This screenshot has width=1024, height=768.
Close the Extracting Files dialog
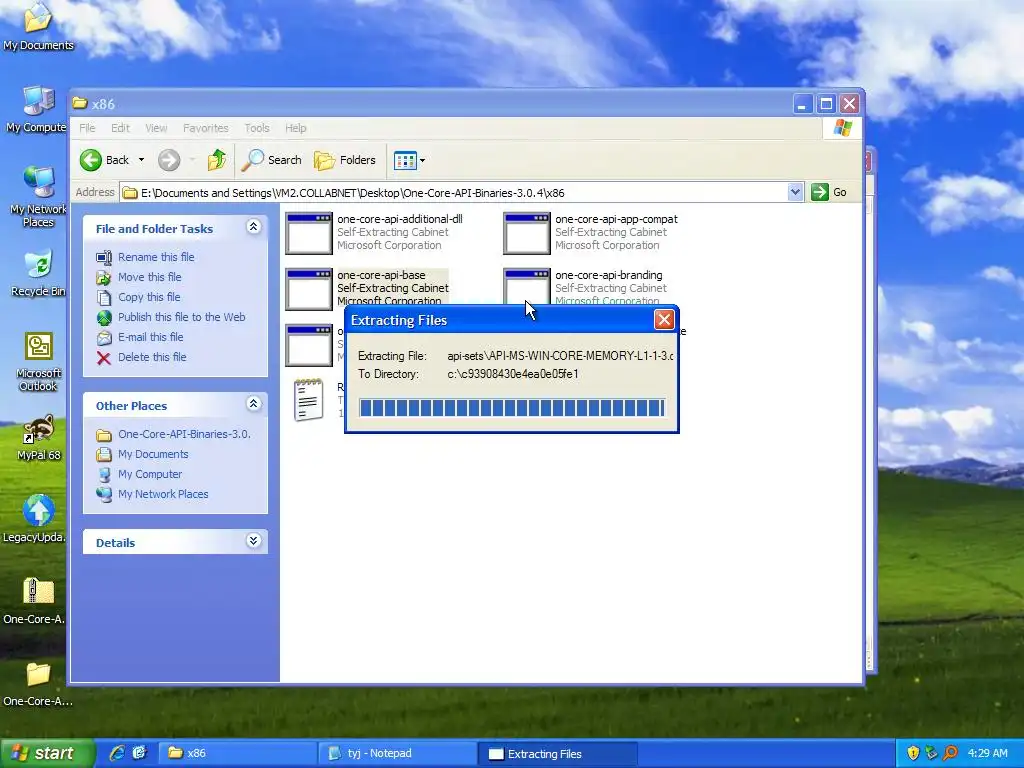click(664, 319)
